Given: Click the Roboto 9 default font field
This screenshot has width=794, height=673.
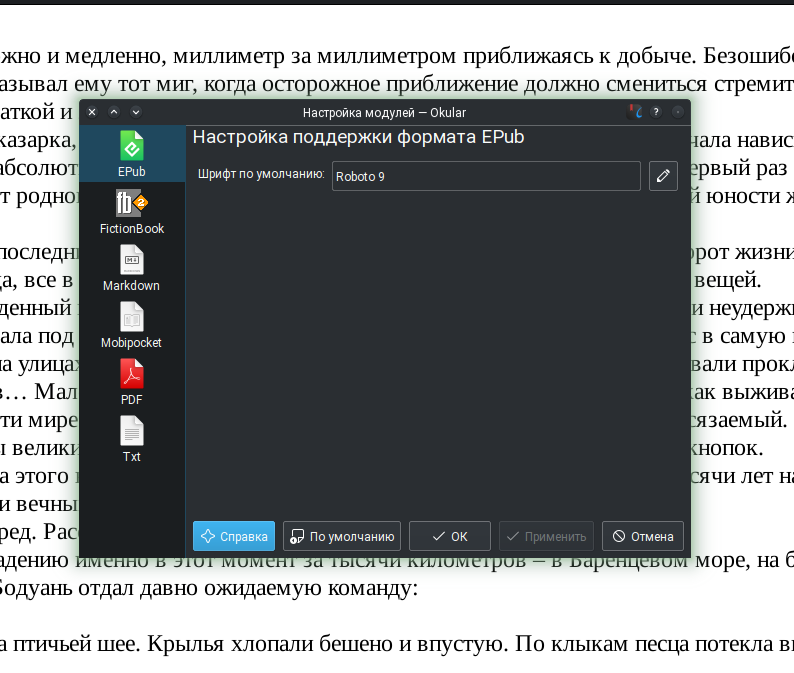Looking at the screenshot, I should (x=486, y=176).
